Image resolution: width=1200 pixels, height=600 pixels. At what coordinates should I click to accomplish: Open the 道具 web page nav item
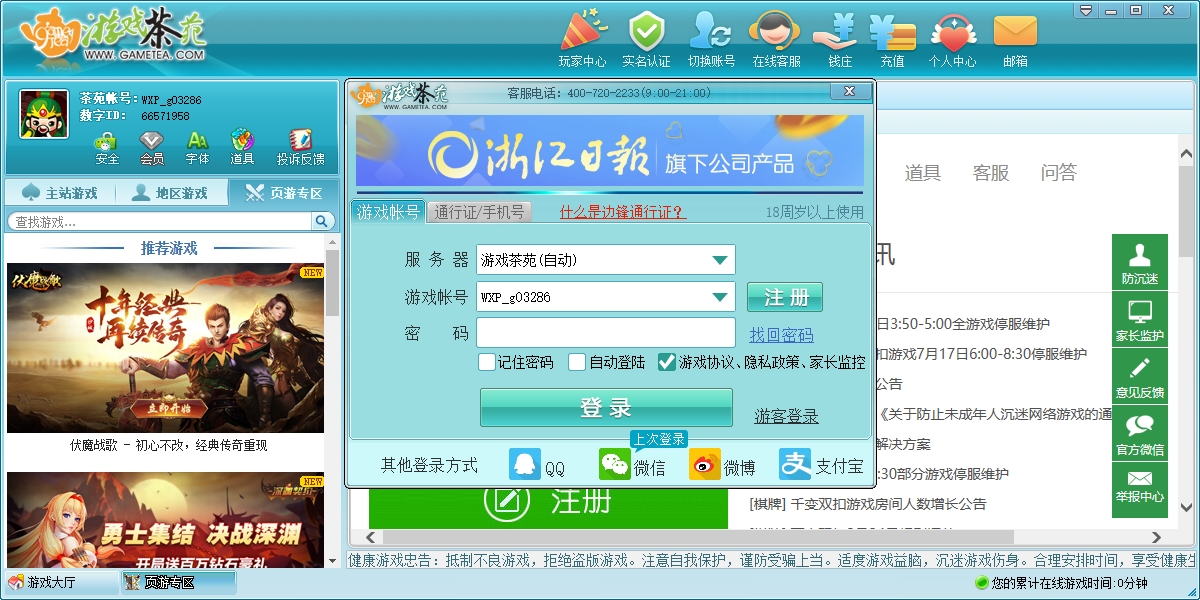point(923,173)
